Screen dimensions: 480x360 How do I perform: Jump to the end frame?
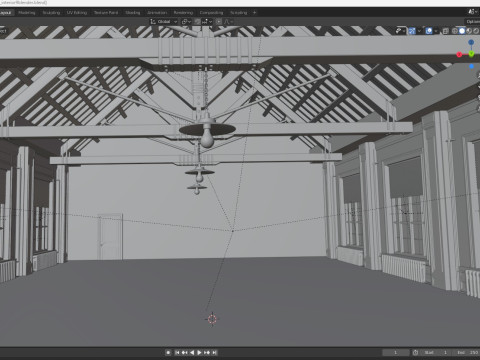[x=214, y=352]
